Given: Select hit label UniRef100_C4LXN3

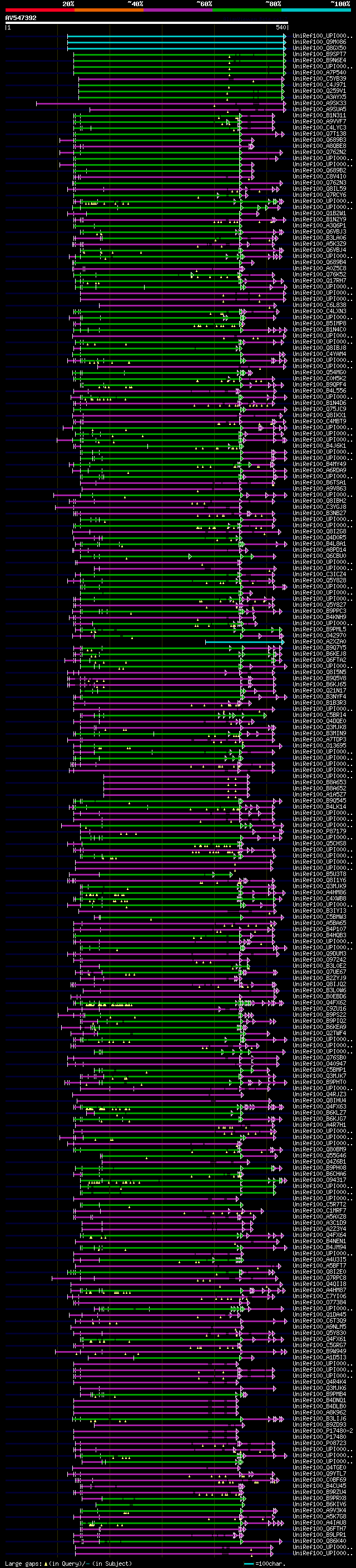Looking at the screenshot, I should 319,311.
